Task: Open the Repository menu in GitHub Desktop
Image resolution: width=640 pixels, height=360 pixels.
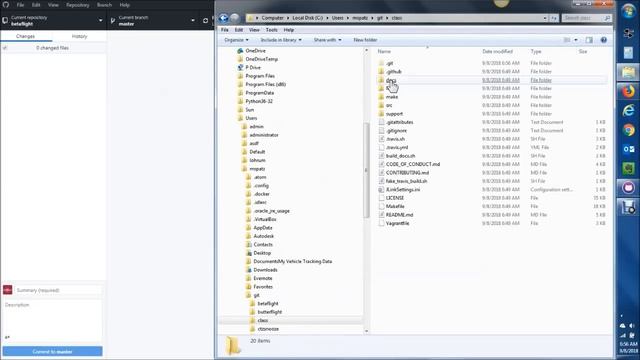Action: tap(78, 5)
